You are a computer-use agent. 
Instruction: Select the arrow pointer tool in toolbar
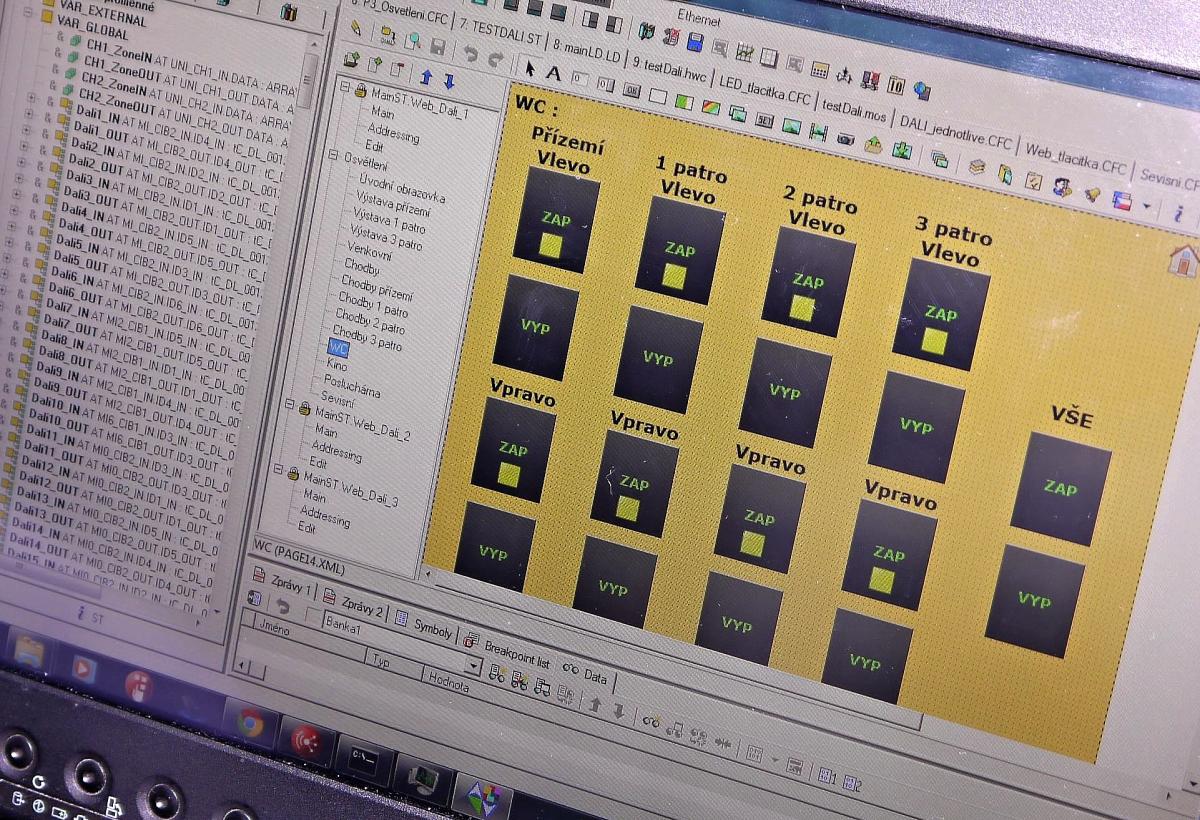[530, 69]
